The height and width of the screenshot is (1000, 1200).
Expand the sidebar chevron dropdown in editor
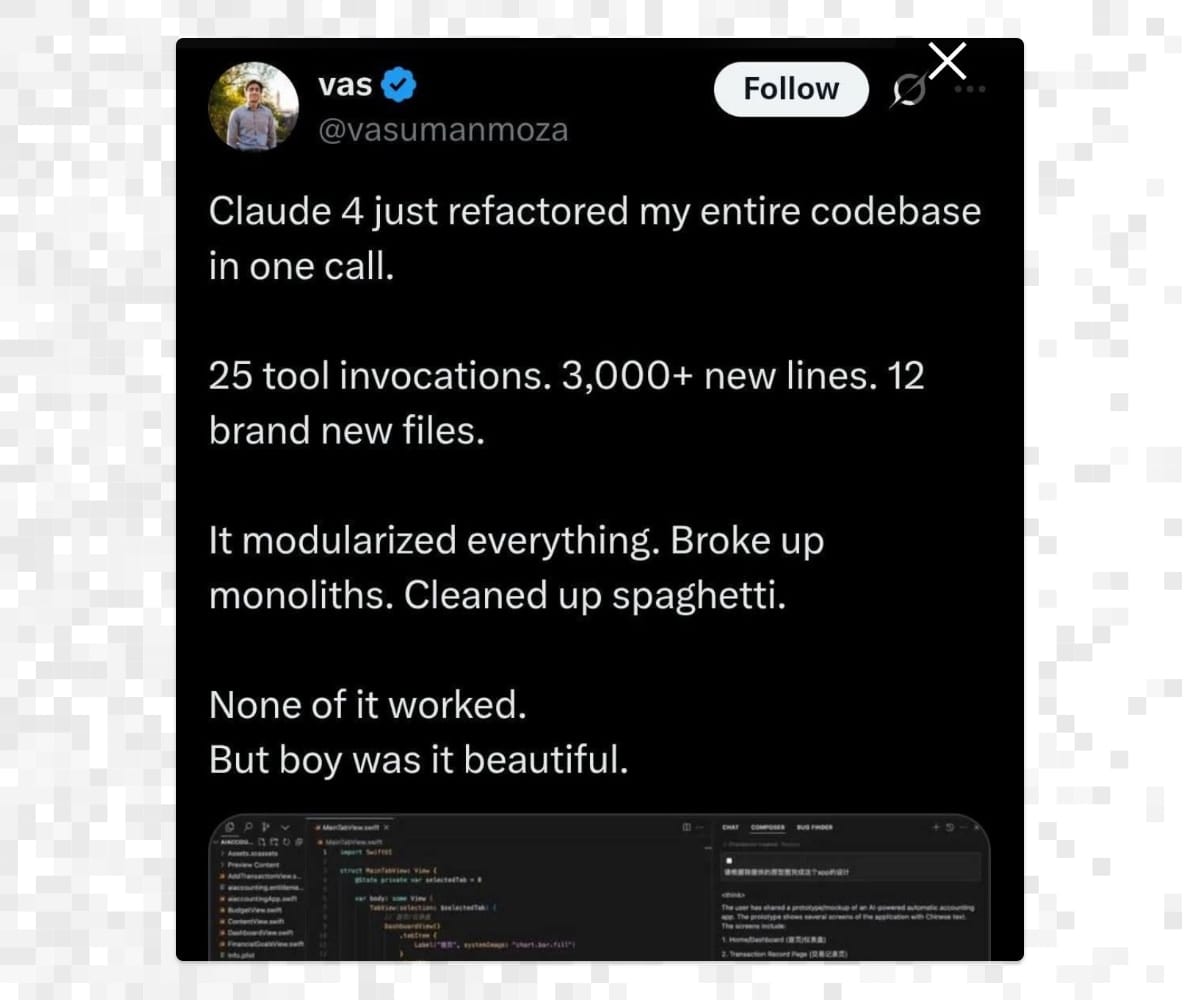(x=285, y=827)
